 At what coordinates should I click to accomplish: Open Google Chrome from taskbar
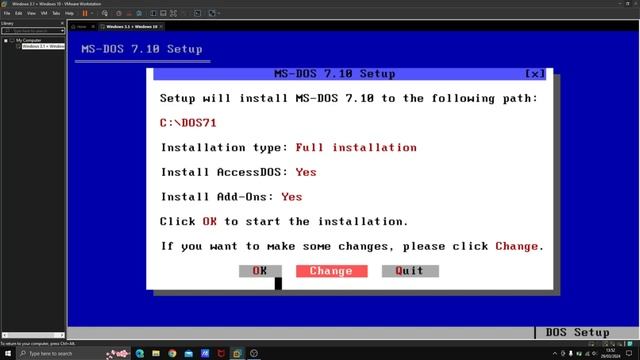pos(172,353)
